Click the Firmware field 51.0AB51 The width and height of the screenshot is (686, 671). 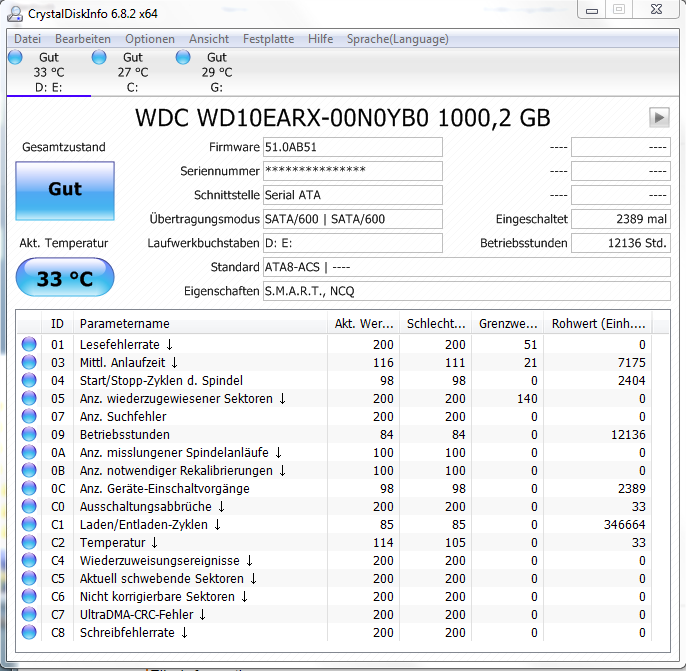(x=353, y=147)
